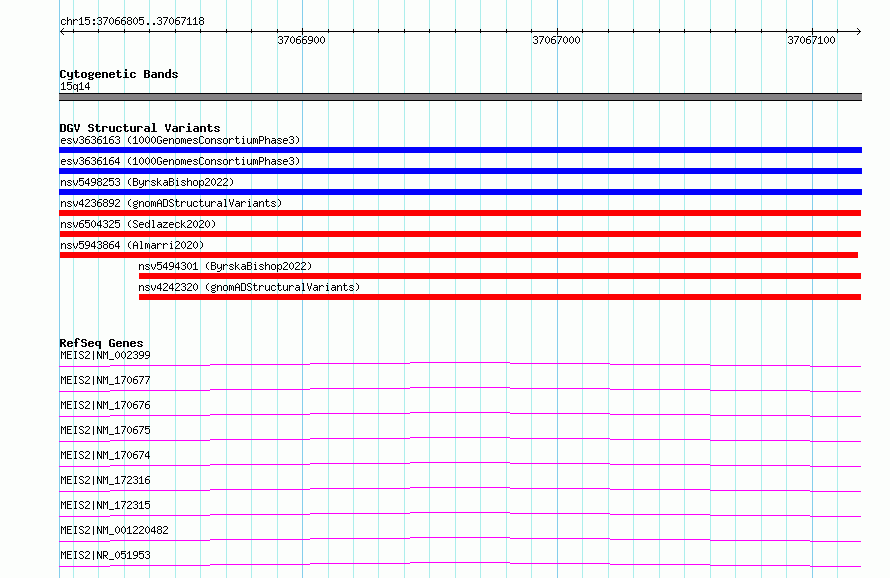Click the magenta line for MEIS2|NM_170674
This screenshot has width=890, height=578.
[x=460, y=464]
